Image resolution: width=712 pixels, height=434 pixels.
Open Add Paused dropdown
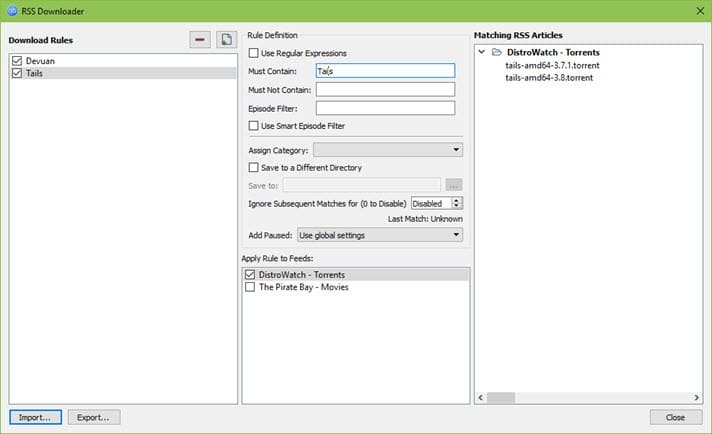pyautogui.click(x=380, y=235)
